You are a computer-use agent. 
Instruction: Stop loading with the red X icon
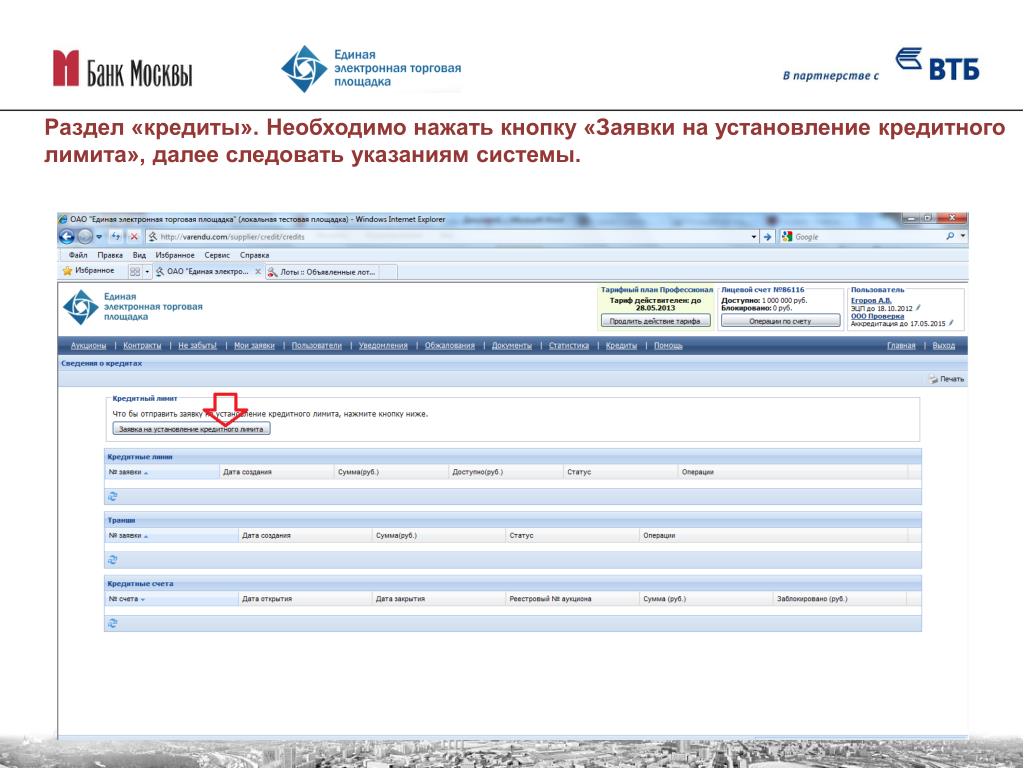[134, 236]
